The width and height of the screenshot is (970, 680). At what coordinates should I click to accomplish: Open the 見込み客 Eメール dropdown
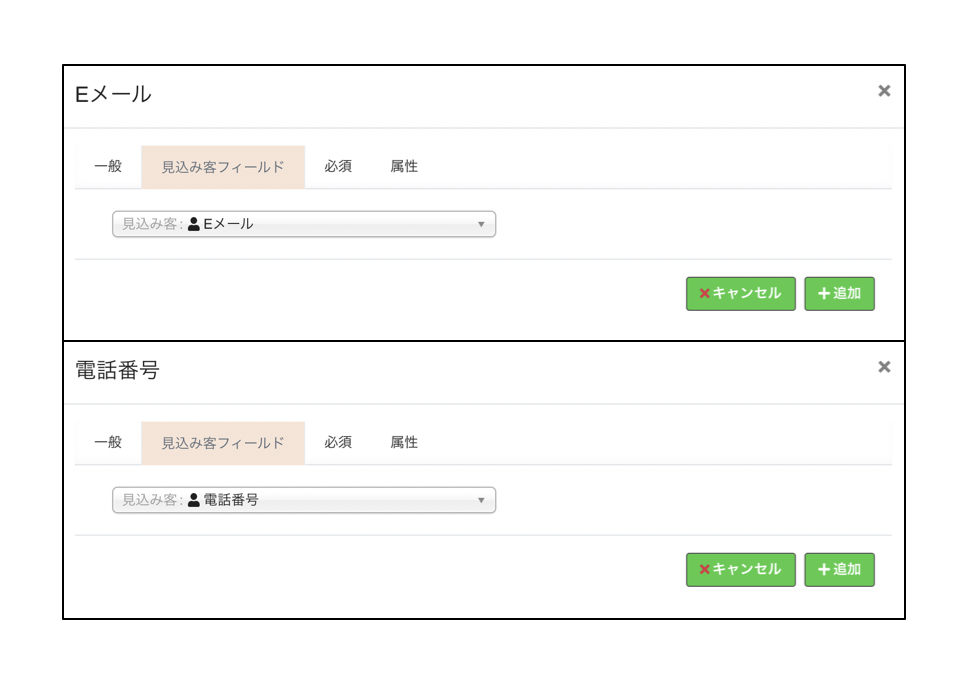tap(303, 224)
